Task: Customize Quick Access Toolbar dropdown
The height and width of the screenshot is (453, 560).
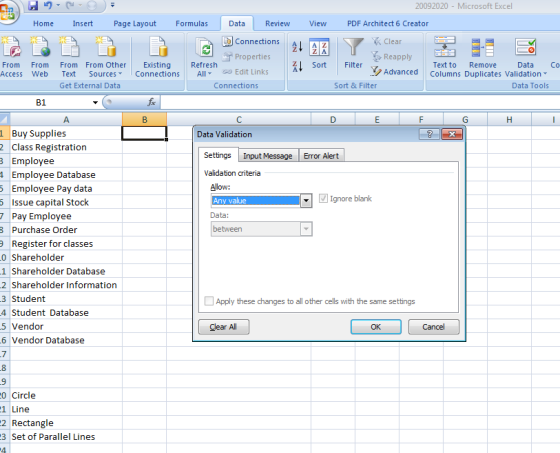Action: (112, 5)
